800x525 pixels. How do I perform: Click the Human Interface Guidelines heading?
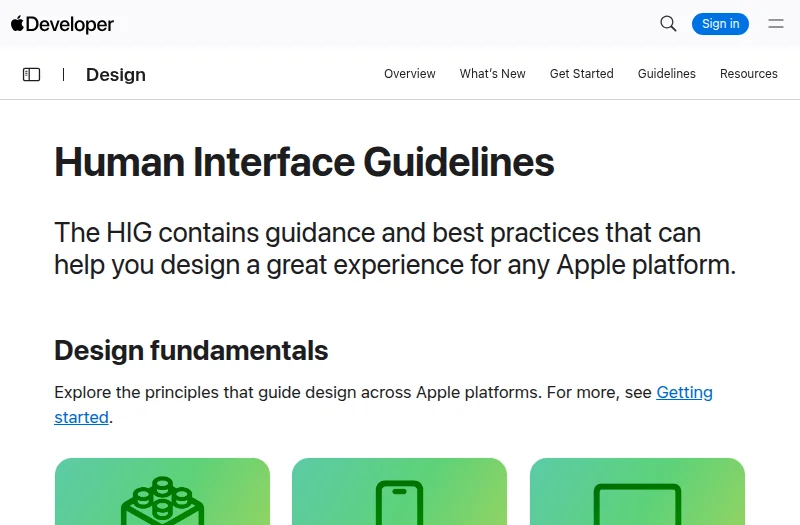304,162
